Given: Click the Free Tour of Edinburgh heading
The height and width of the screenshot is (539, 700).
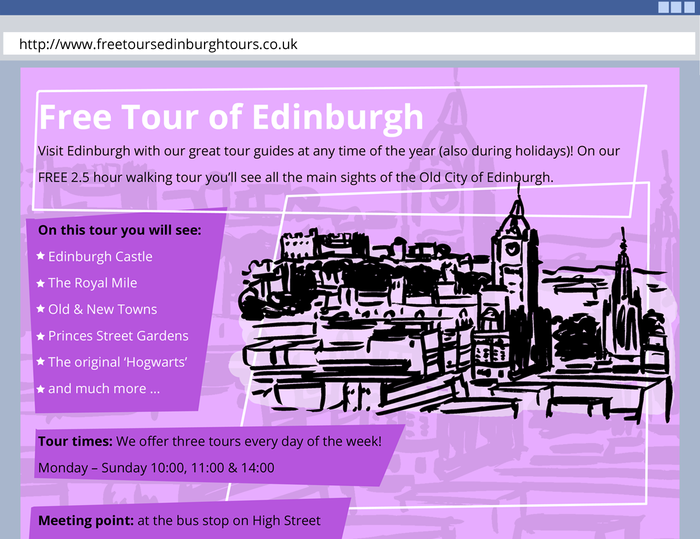Looking at the screenshot, I should pos(231,117).
